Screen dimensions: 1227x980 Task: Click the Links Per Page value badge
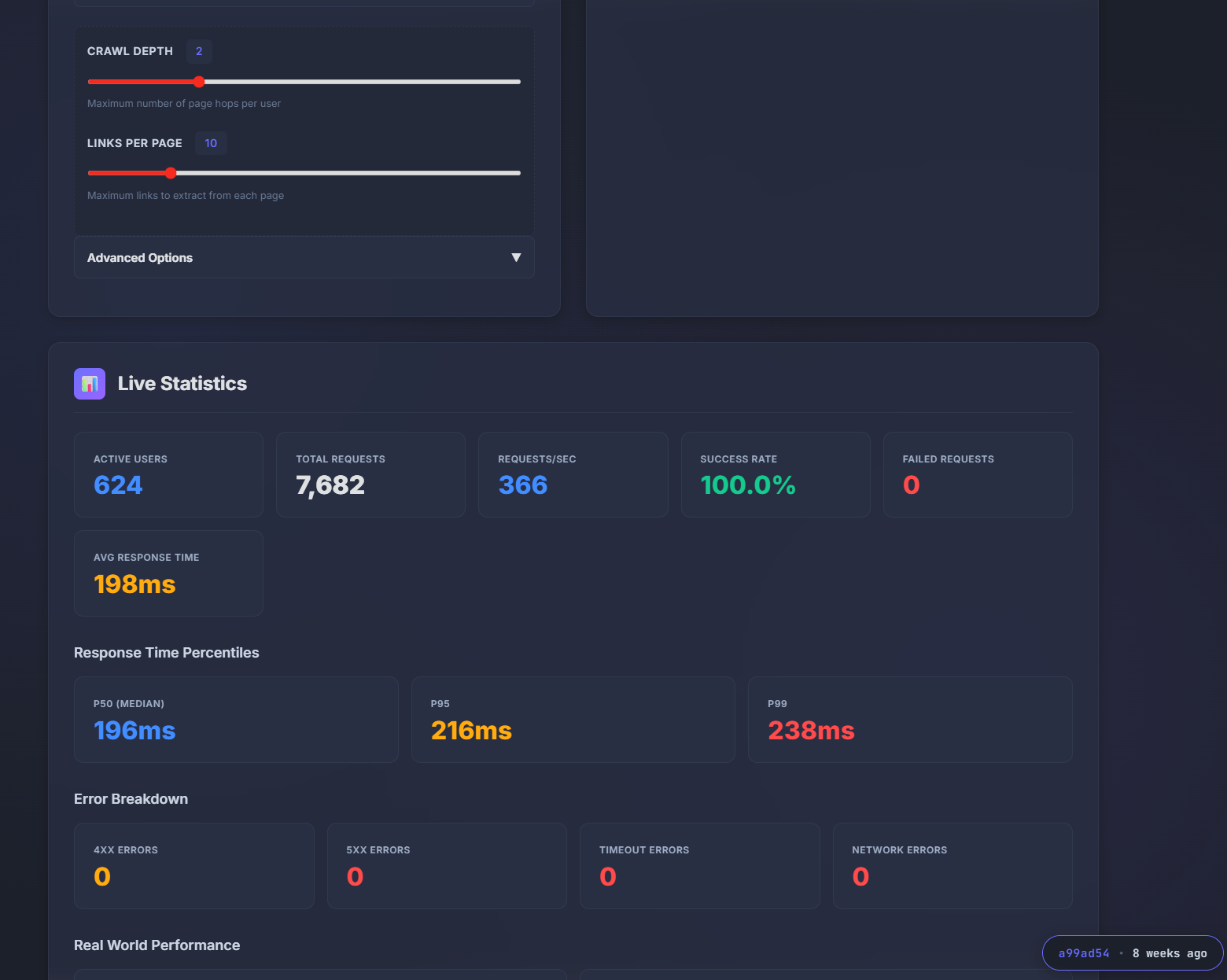pos(211,143)
